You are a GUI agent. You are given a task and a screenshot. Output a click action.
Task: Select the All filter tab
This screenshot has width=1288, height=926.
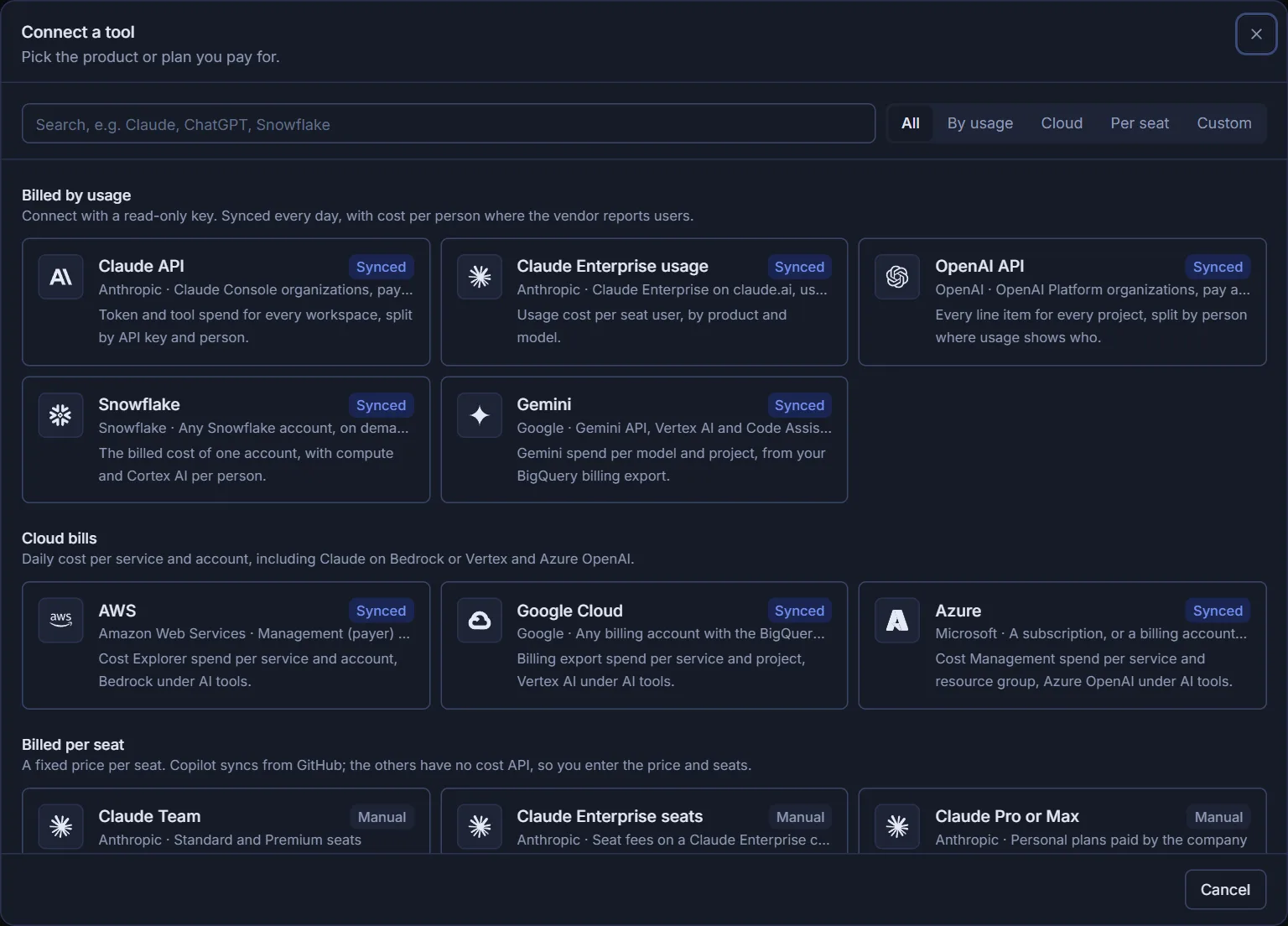tap(911, 123)
